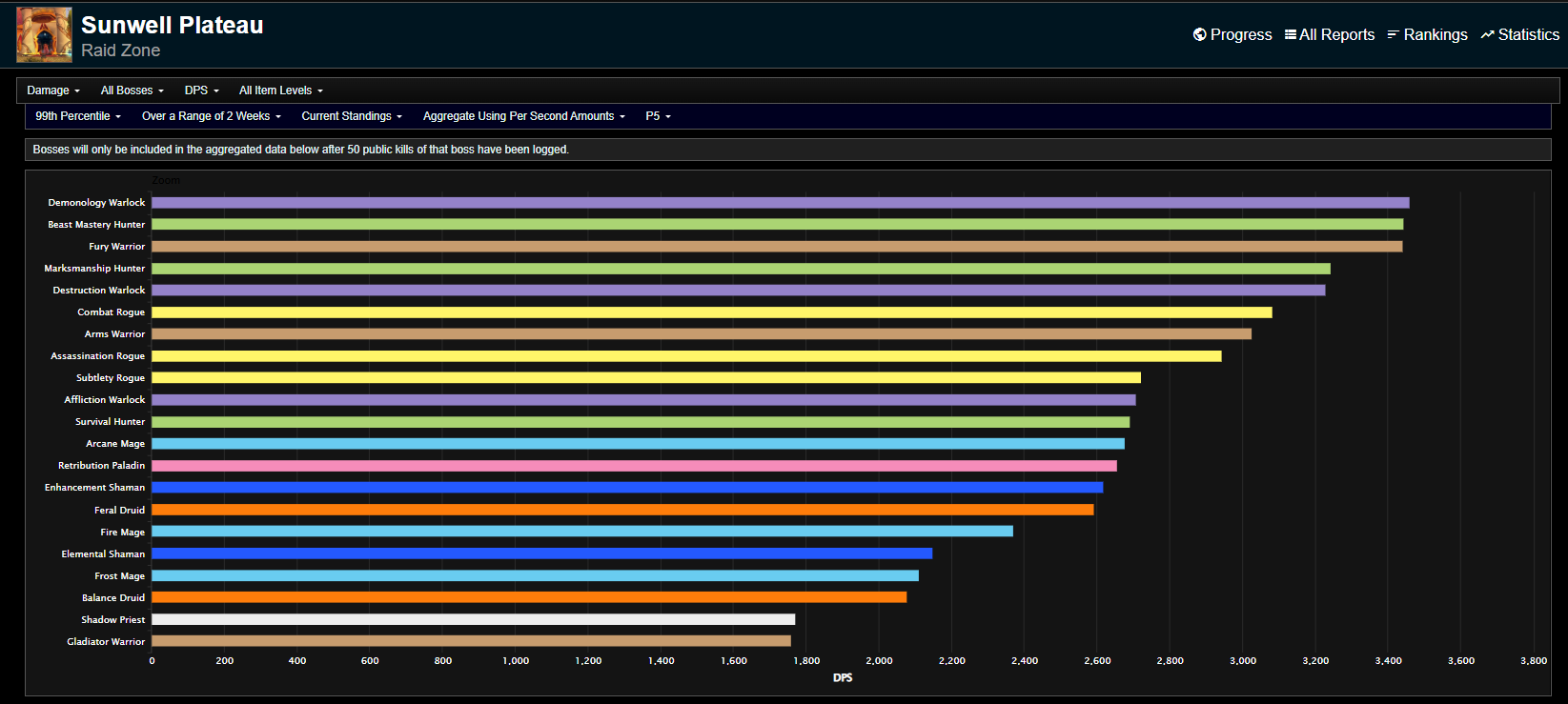Click the trend-line icon beside Statistics
The height and width of the screenshot is (704, 1568).
1487,34
